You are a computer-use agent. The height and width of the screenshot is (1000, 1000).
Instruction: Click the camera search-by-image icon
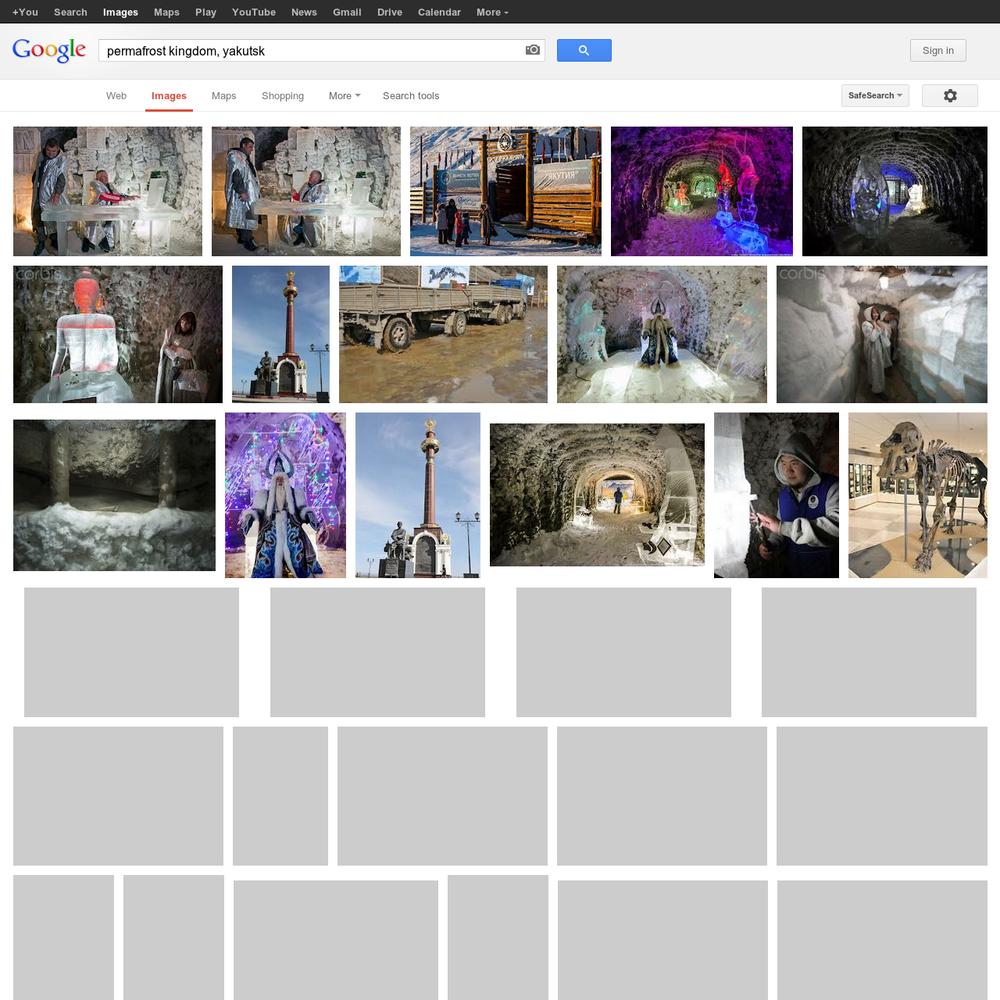click(x=533, y=50)
